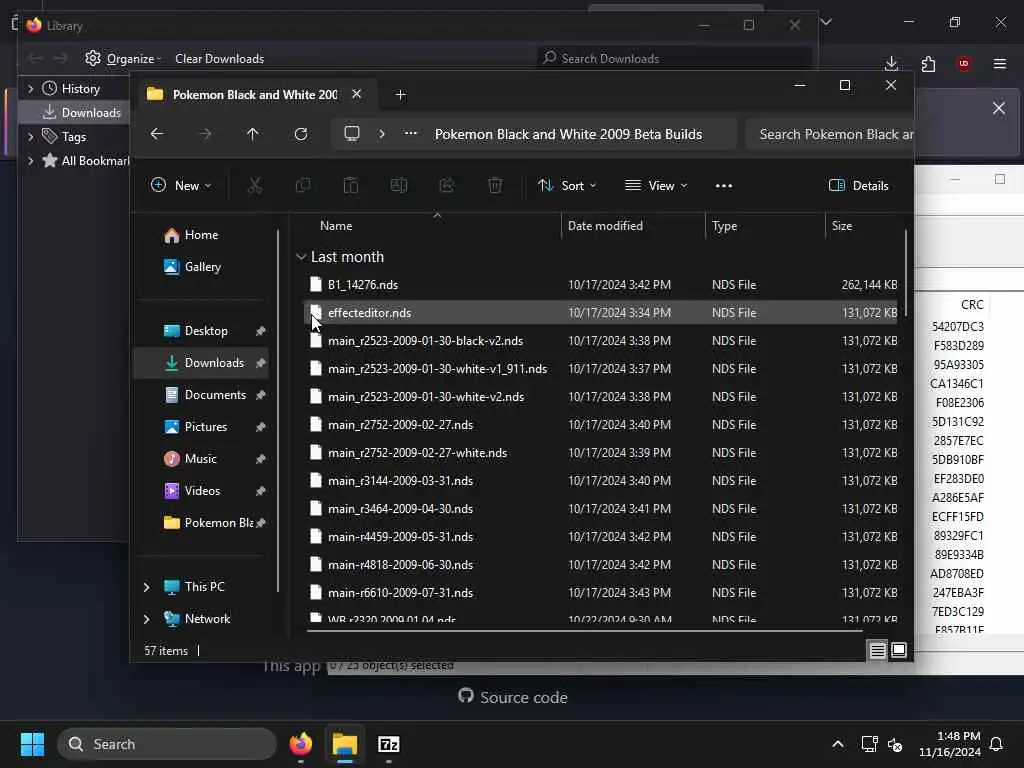Screen dimensions: 1024x768
Task: Click Clear Downloads in Library window
Action: pyautogui.click(x=219, y=59)
